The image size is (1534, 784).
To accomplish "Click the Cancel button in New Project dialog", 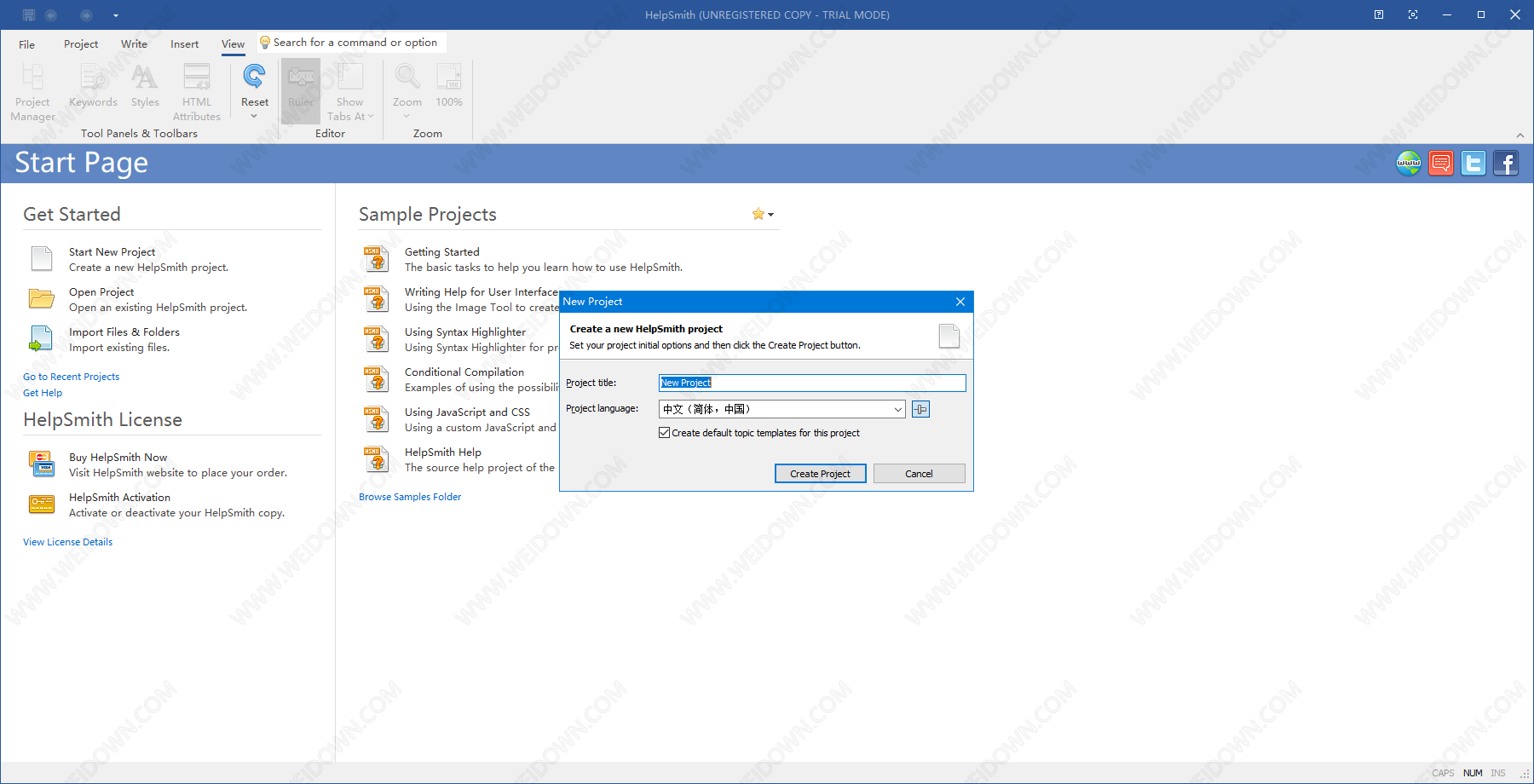I will pyautogui.click(x=919, y=474).
